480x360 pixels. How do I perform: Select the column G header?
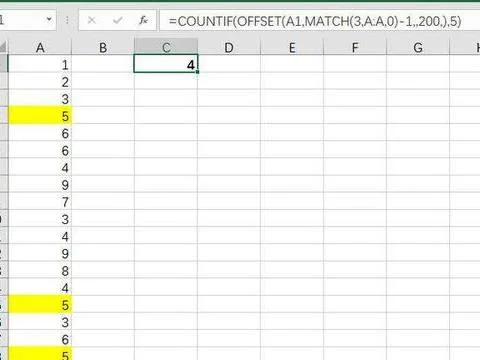418,47
